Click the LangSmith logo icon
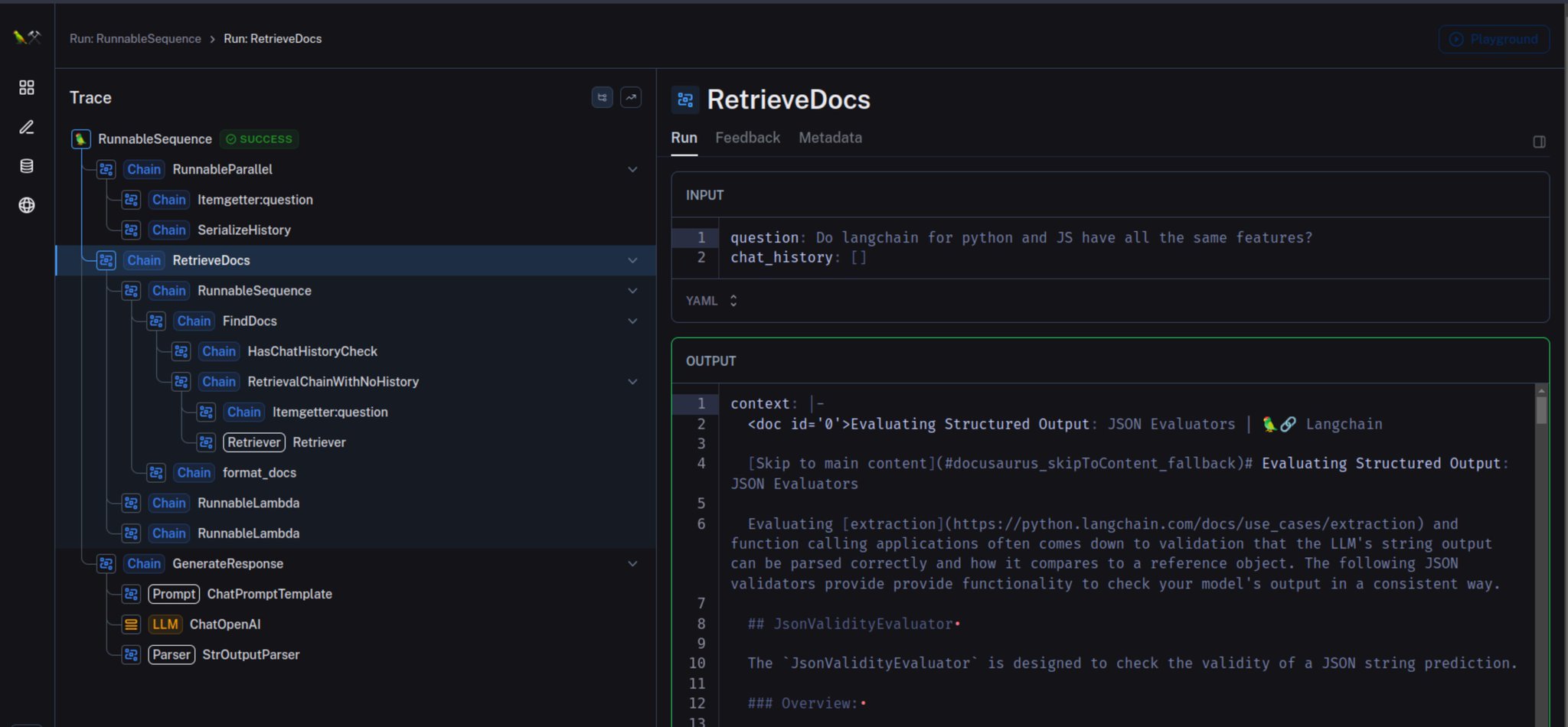Image resolution: width=1568 pixels, height=727 pixels. (x=27, y=36)
